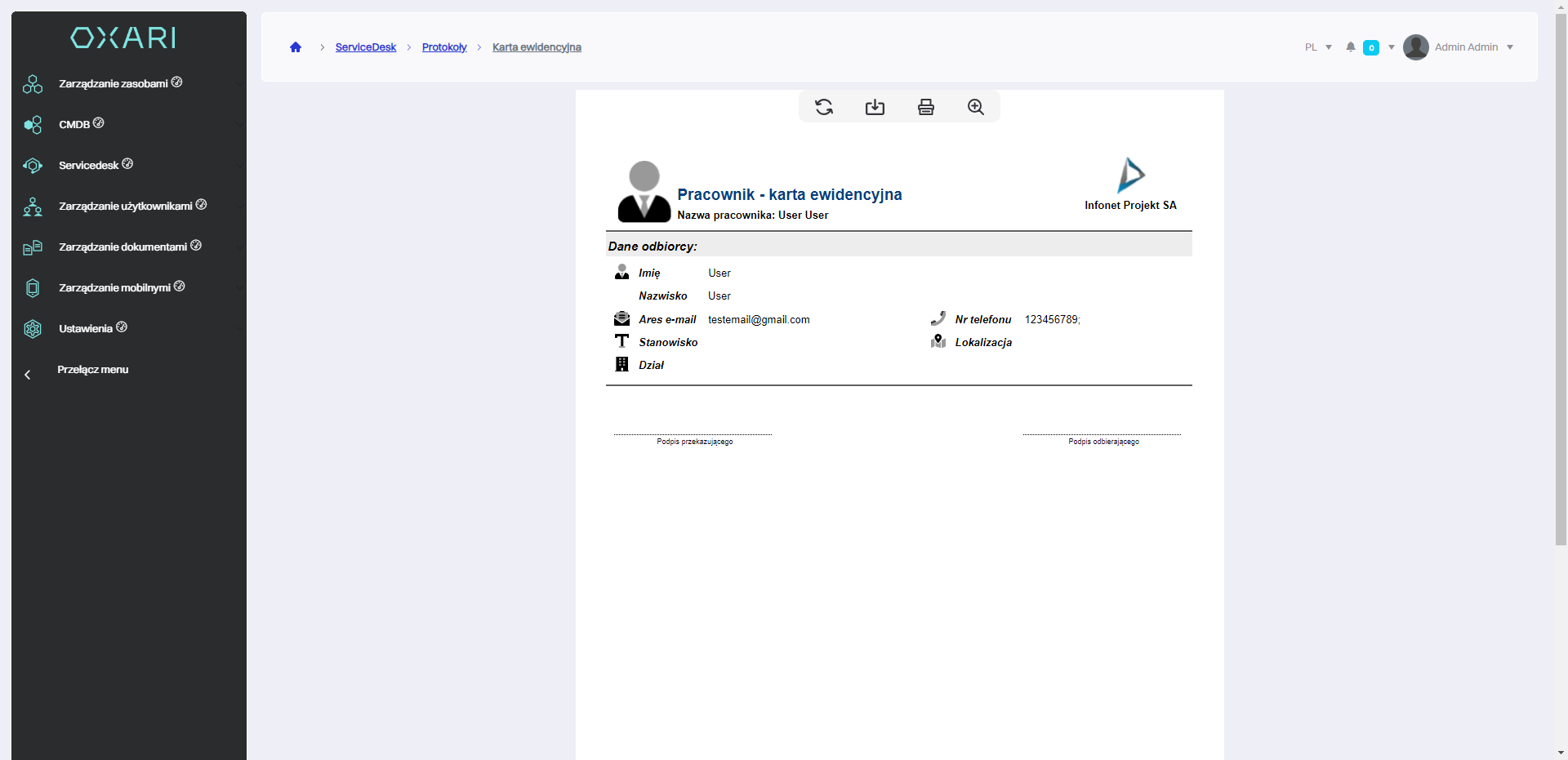Open Ustawienia settings menu
1568x760 pixels.
(x=86, y=329)
